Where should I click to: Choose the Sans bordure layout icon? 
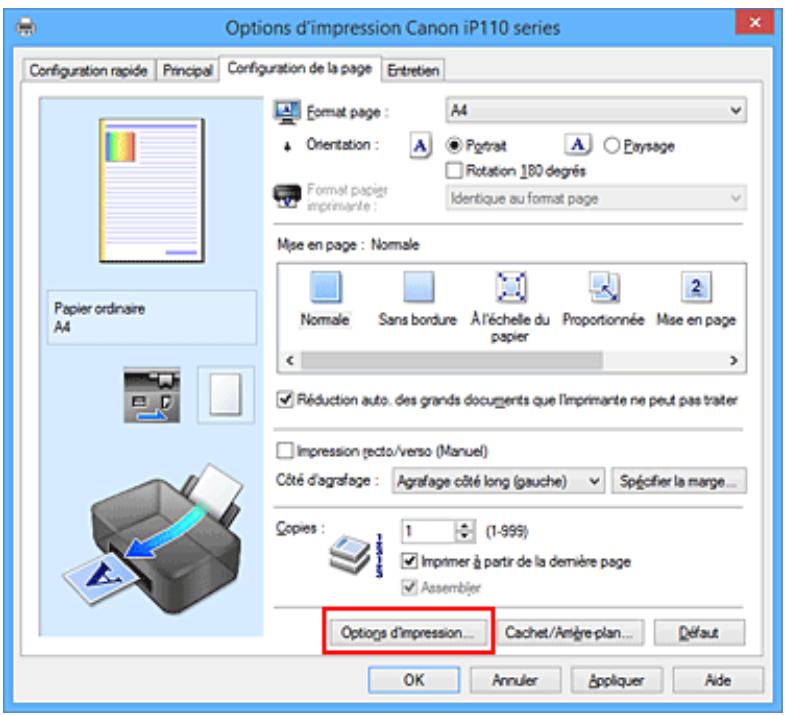(419, 287)
